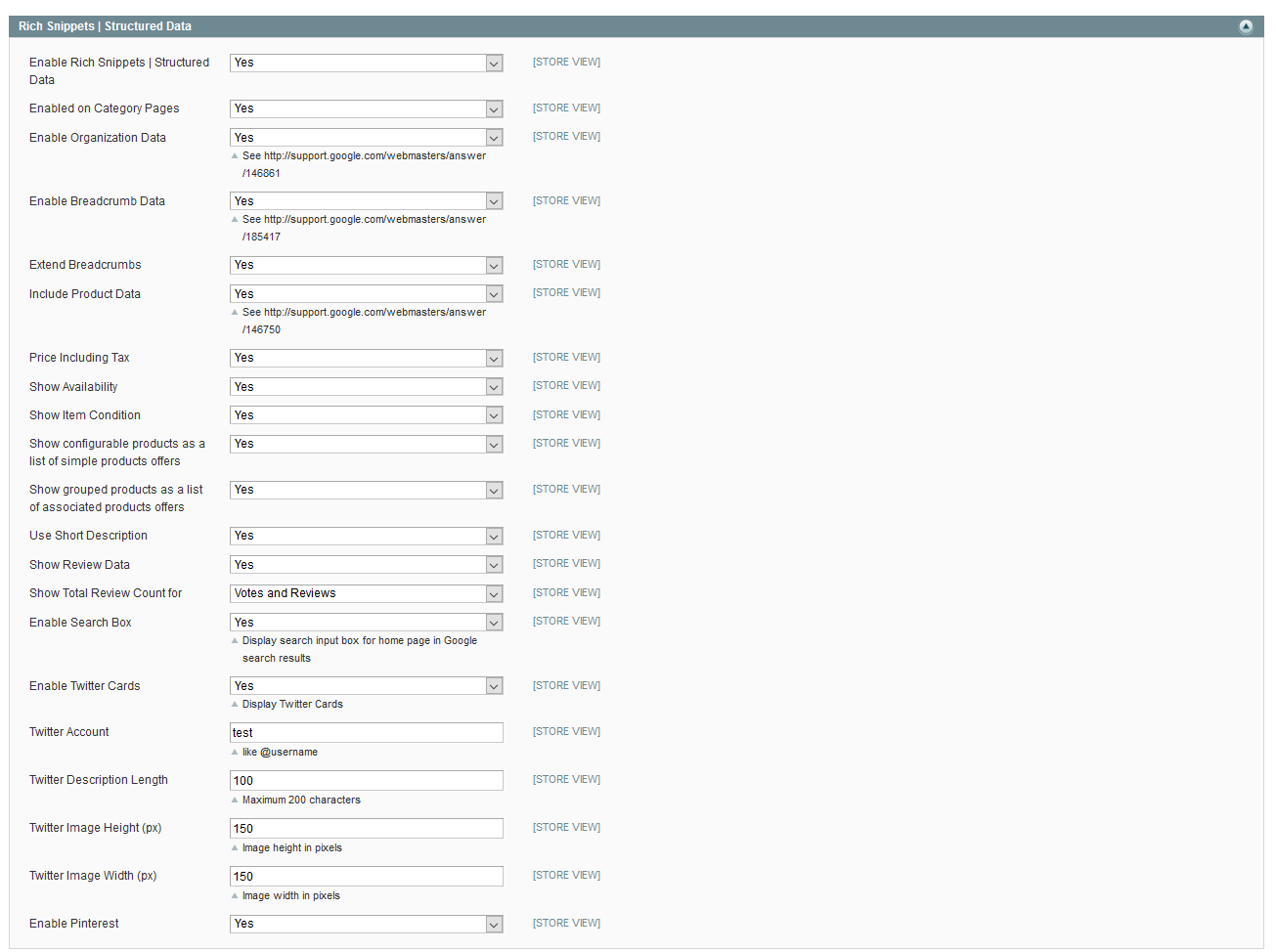Expand Enable Organization Data select

pyautogui.click(x=366, y=138)
